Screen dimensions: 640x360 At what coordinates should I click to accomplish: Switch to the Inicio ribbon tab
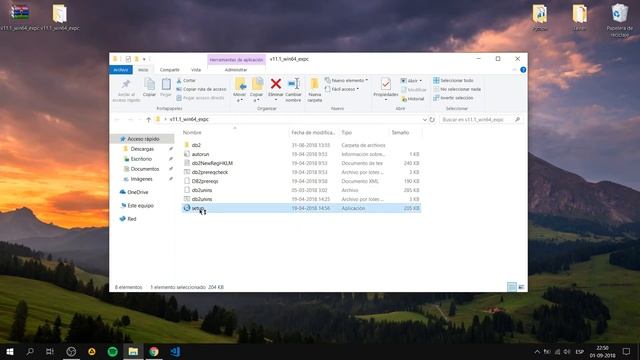click(143, 70)
